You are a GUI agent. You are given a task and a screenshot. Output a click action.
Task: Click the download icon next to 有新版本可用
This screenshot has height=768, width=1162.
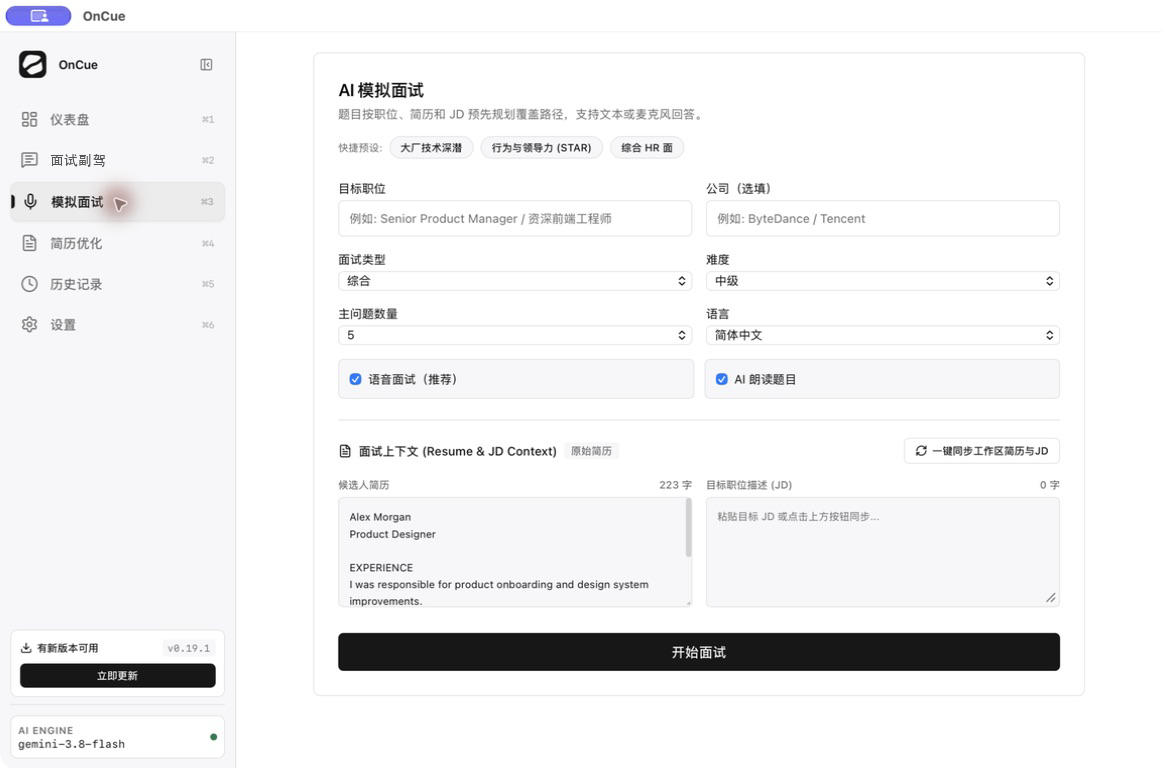(26, 648)
